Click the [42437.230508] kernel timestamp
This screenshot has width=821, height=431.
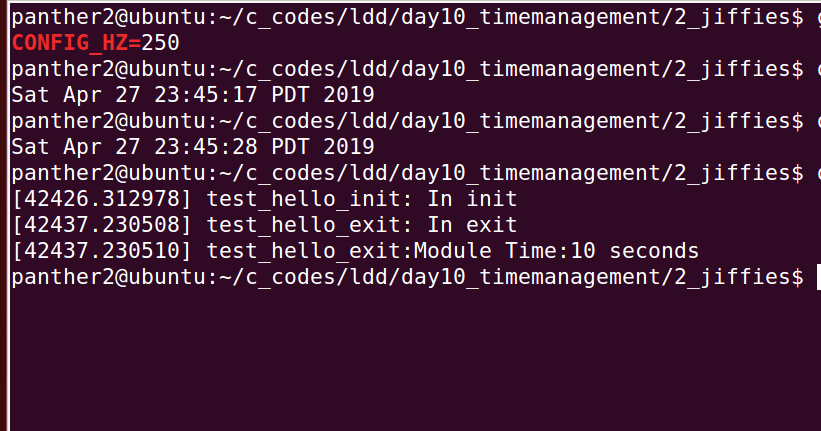[x=101, y=225]
